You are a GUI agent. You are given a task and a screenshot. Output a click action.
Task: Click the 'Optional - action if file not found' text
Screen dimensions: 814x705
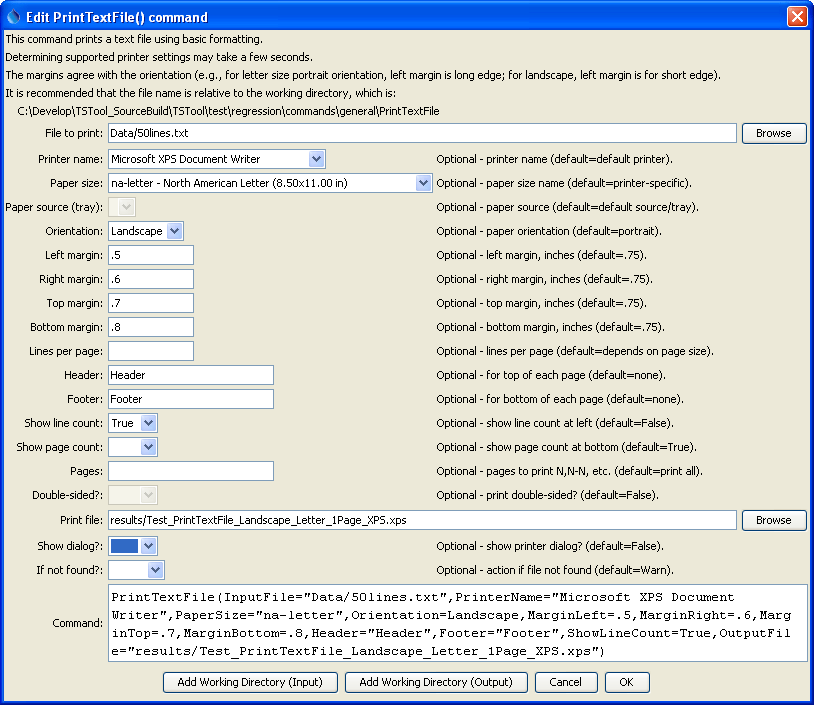pos(555,570)
